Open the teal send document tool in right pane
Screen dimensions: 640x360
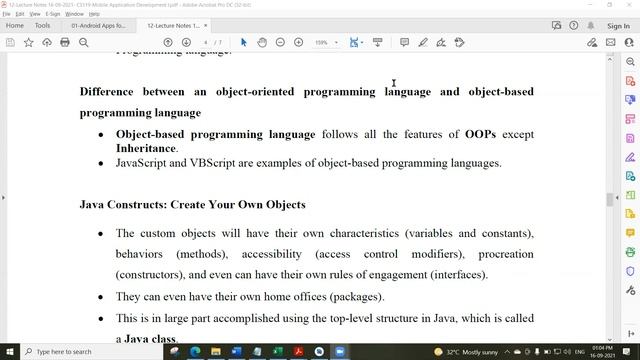point(630,176)
